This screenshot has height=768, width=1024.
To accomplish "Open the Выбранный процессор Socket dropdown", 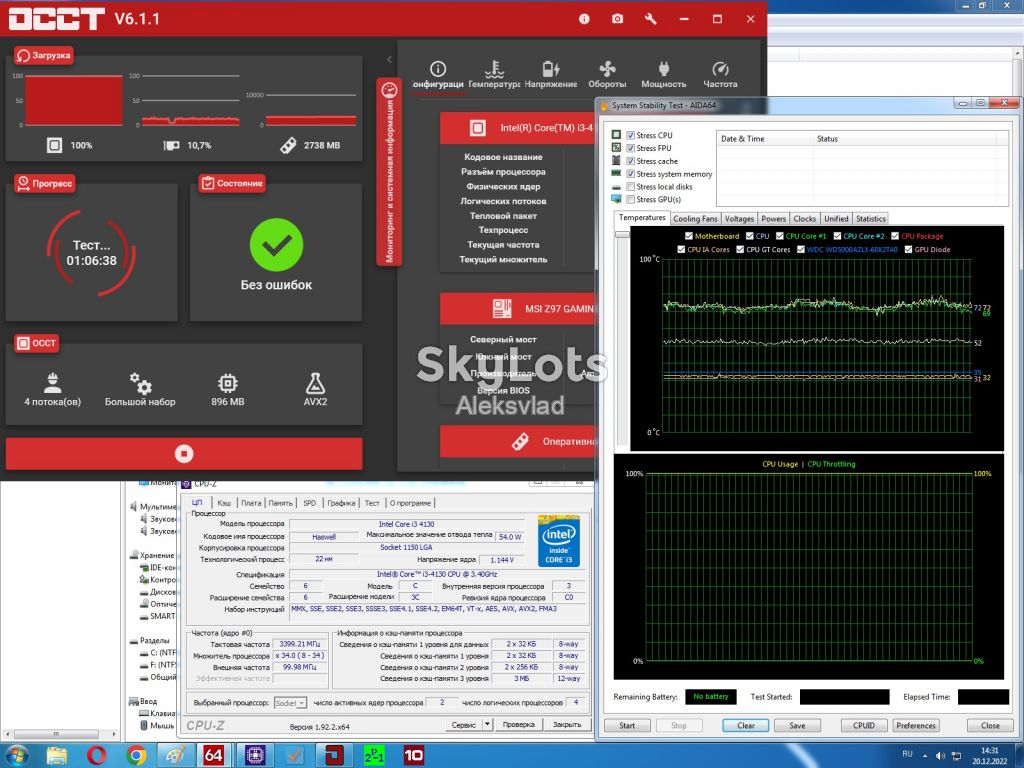I will click(290, 703).
